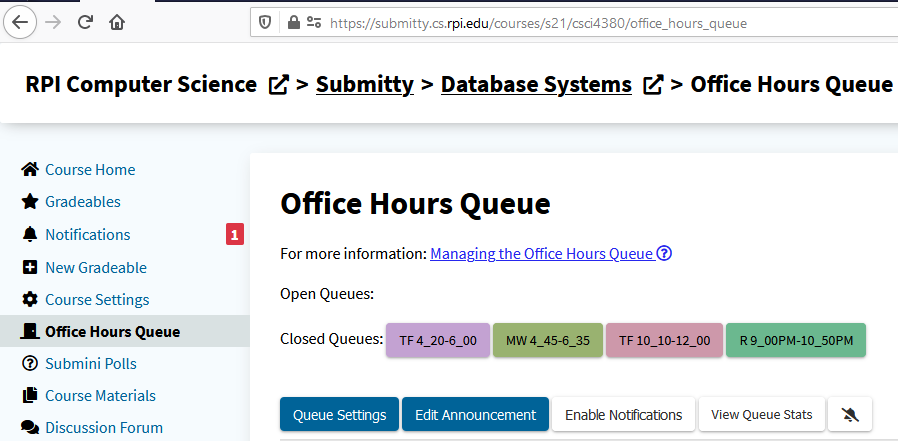Click the help question mark icon after the link
The height and width of the screenshot is (441, 898).
click(664, 253)
